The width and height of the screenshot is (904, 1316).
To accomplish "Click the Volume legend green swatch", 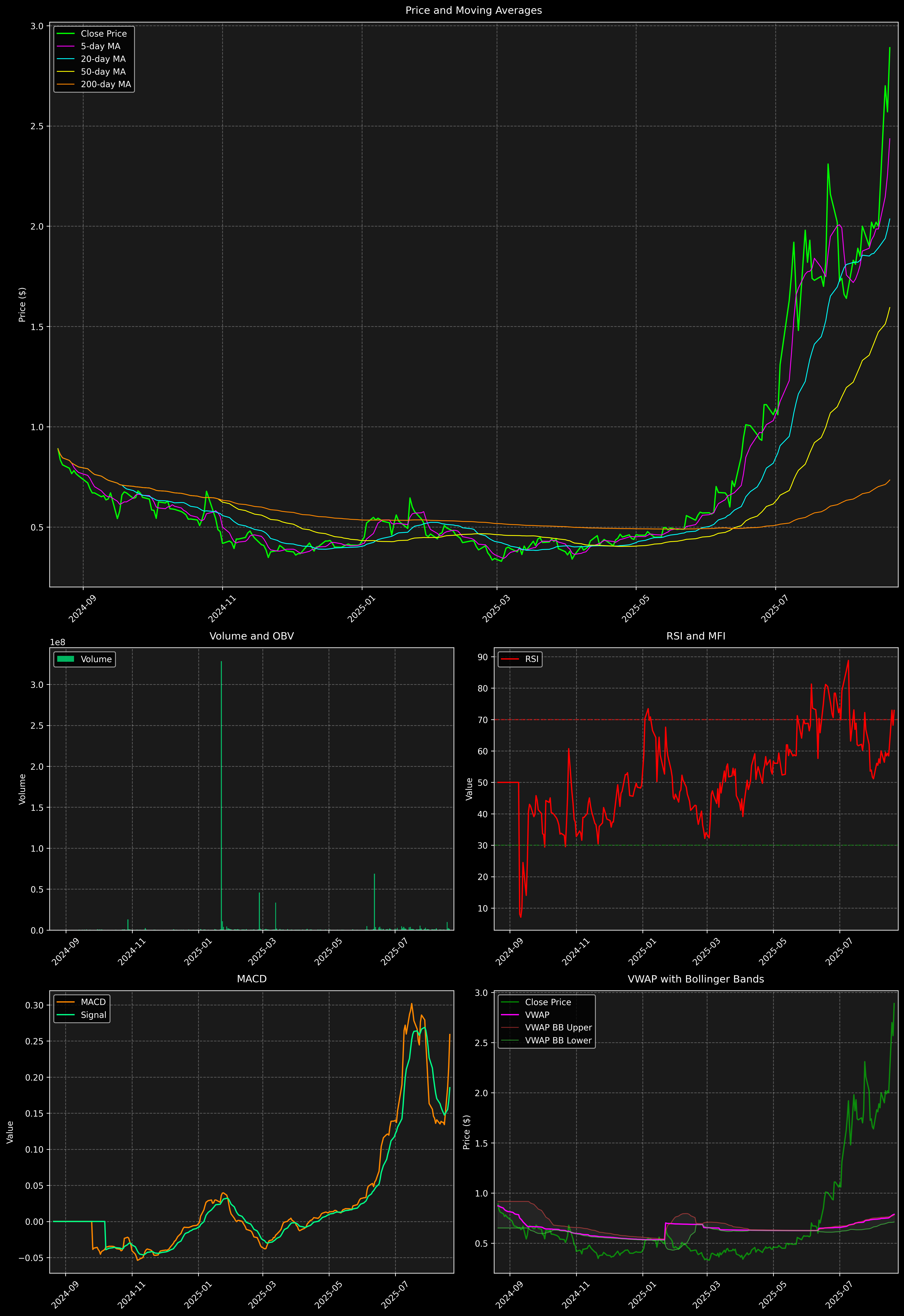I will pos(66,659).
